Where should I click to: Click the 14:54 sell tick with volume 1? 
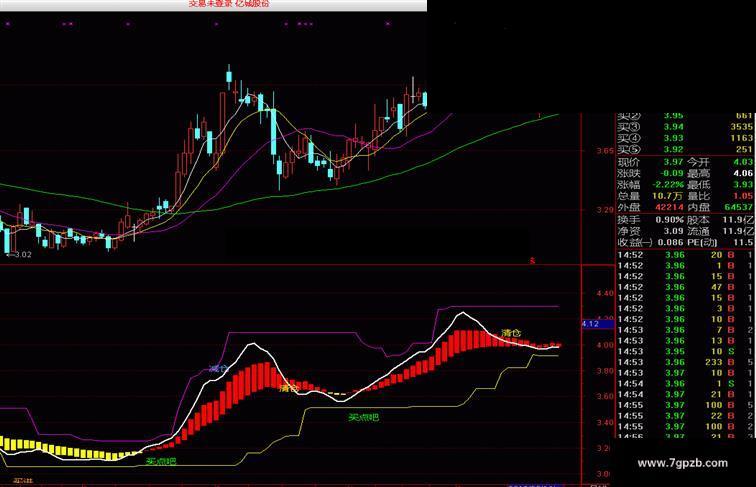(x=686, y=384)
